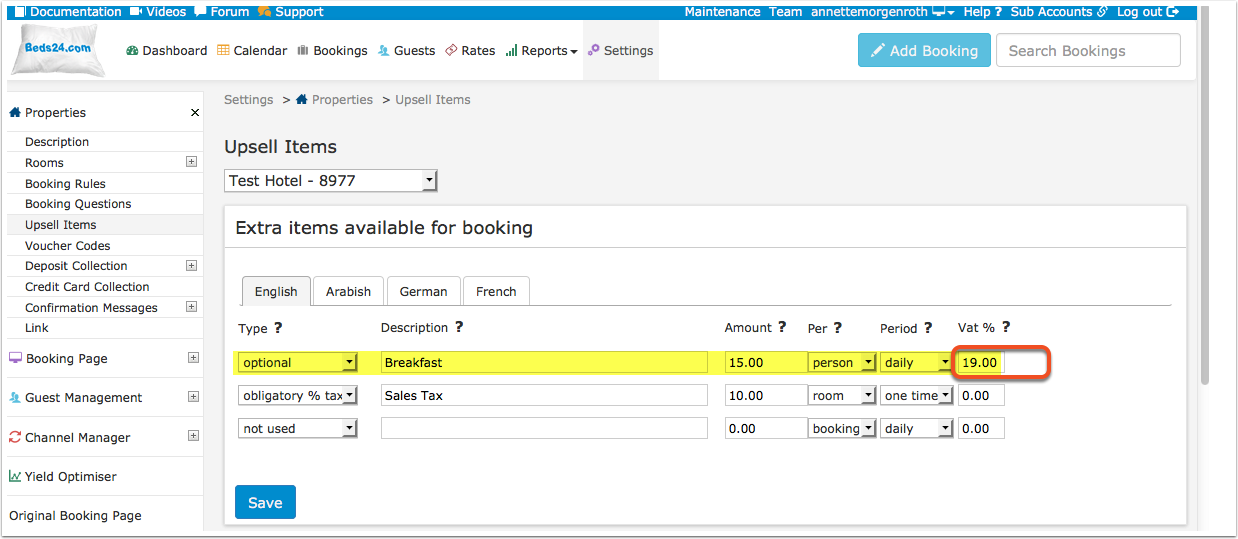Viewport: 1238px width, 539px height.
Task: Open the 'person' per dropdown
Action: [842, 363]
